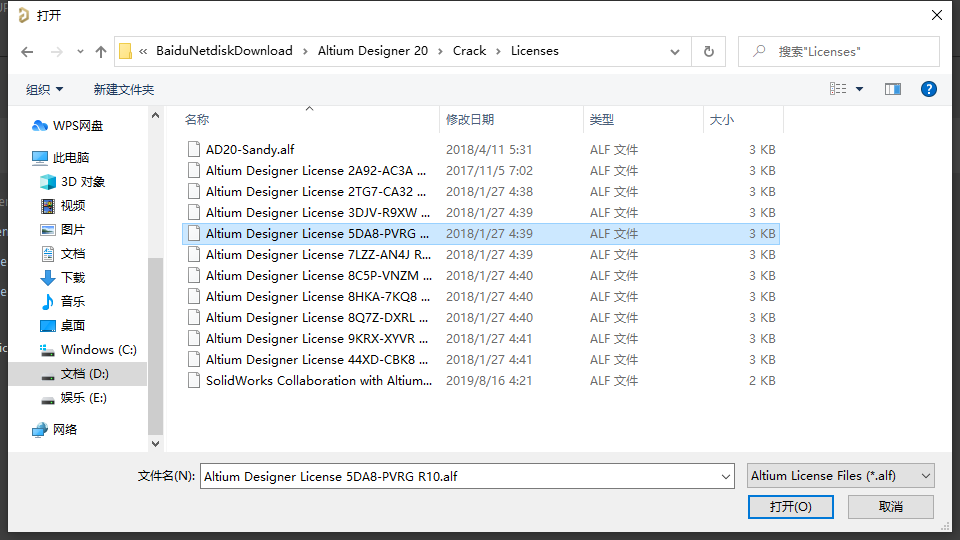Open 音乐 folder in sidebar
960x540 pixels.
(x=62, y=301)
